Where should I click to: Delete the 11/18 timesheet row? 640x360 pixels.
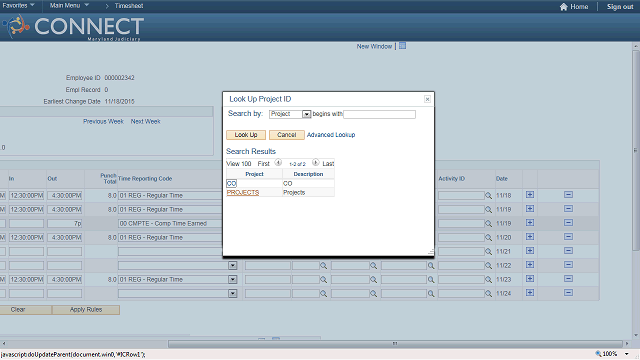(568, 195)
